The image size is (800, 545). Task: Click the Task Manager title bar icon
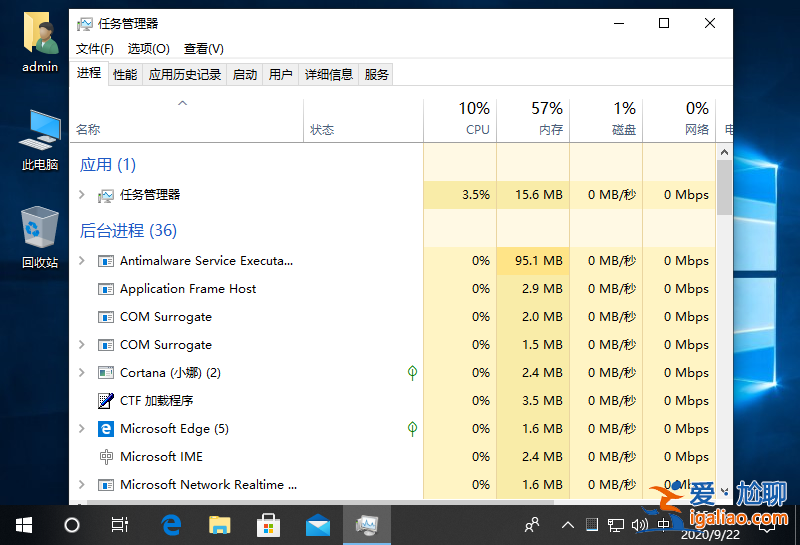tap(85, 23)
